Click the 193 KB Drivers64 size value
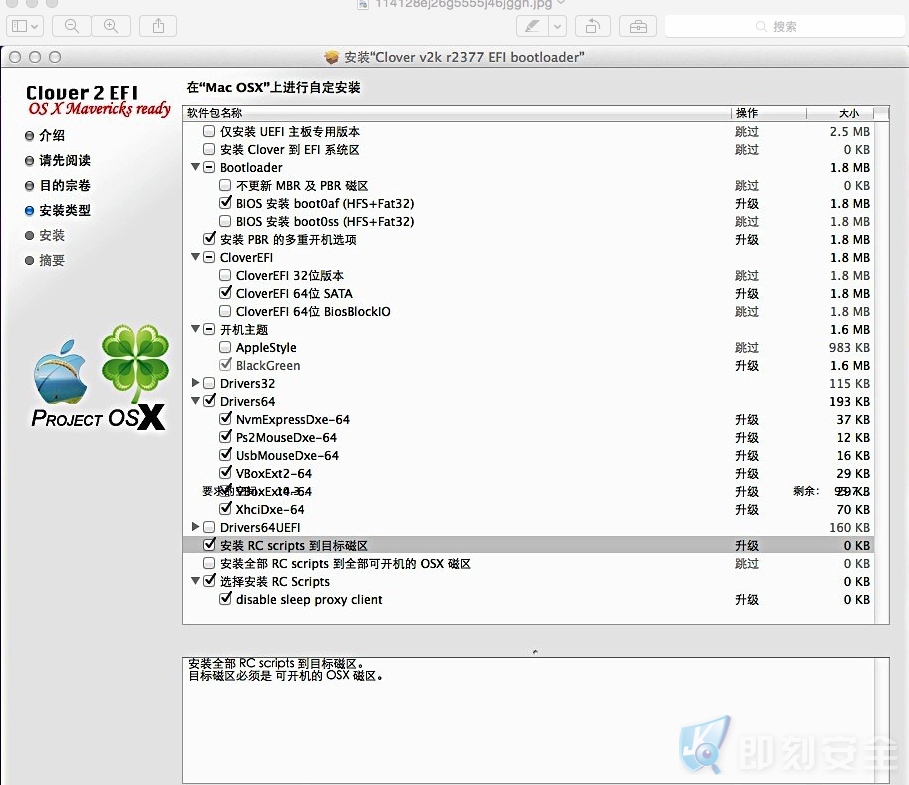 click(849, 401)
